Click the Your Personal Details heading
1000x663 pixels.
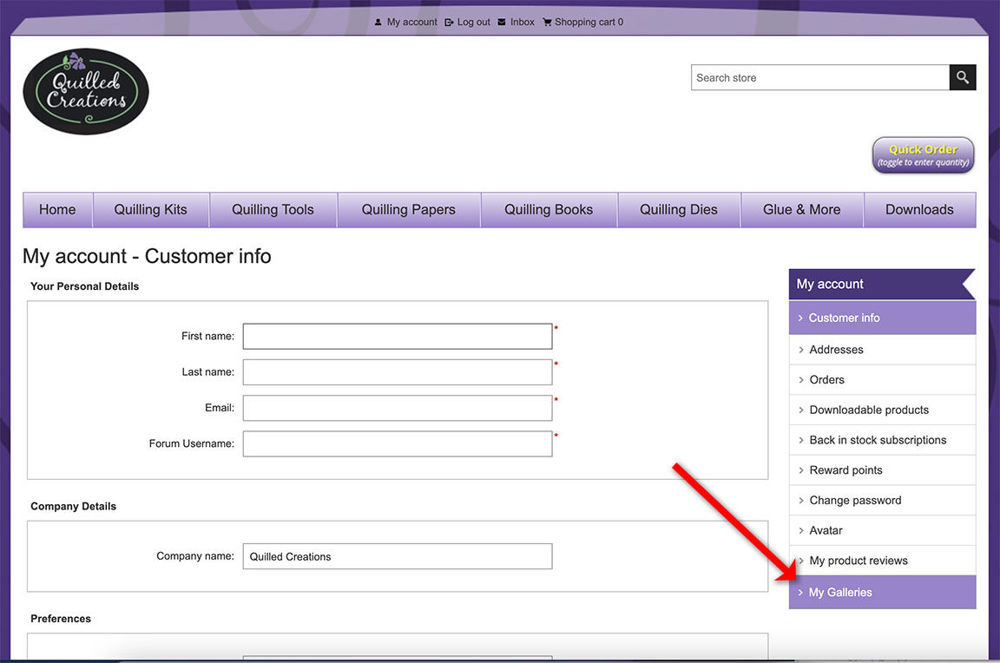(85, 286)
